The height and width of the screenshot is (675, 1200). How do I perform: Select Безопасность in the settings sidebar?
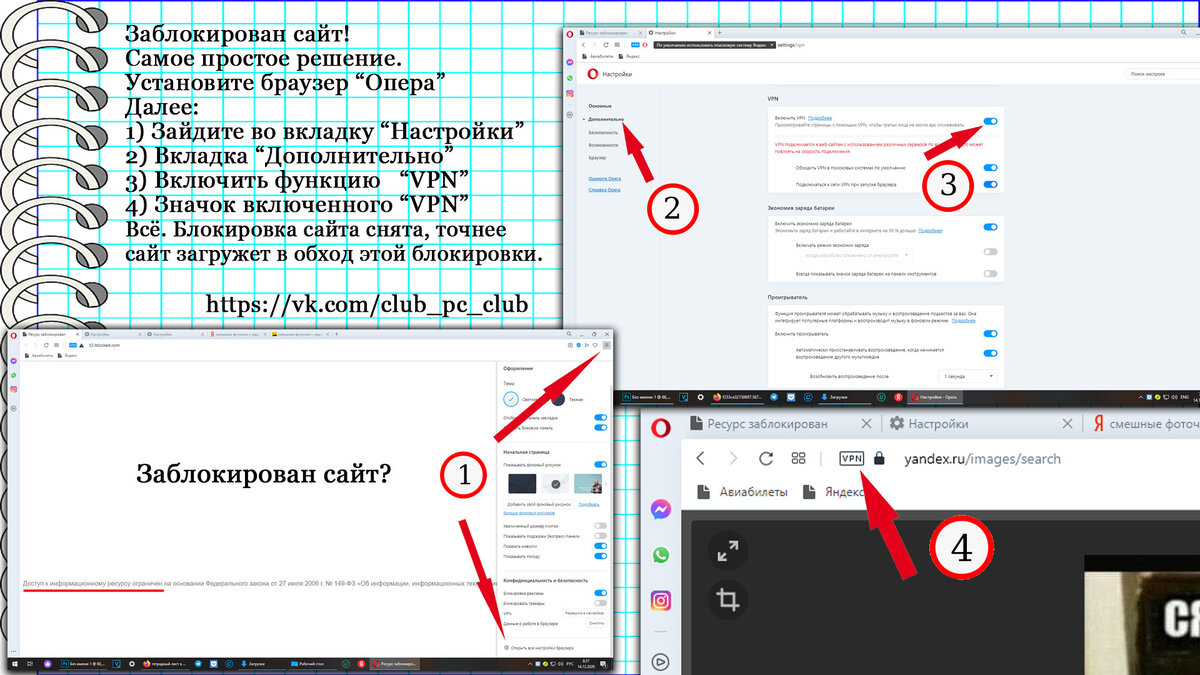(x=604, y=132)
